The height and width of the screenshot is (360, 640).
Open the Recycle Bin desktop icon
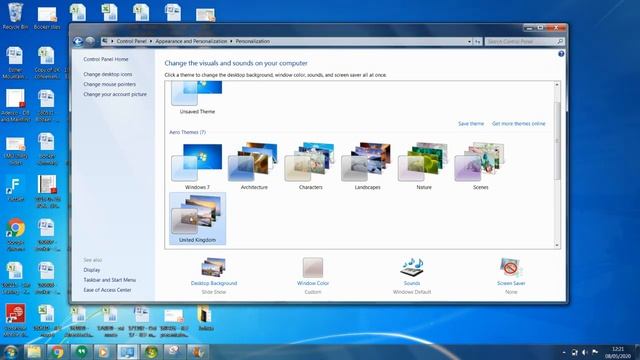[x=15, y=16]
